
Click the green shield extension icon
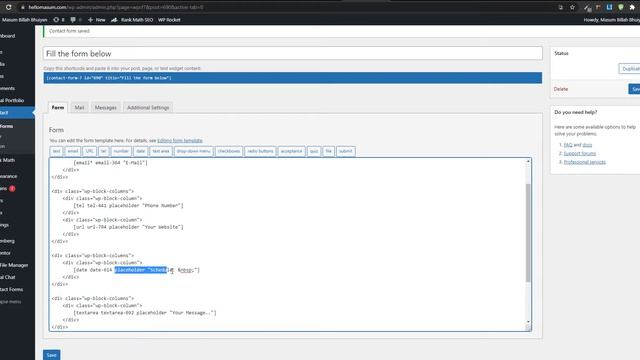[x=621, y=7]
